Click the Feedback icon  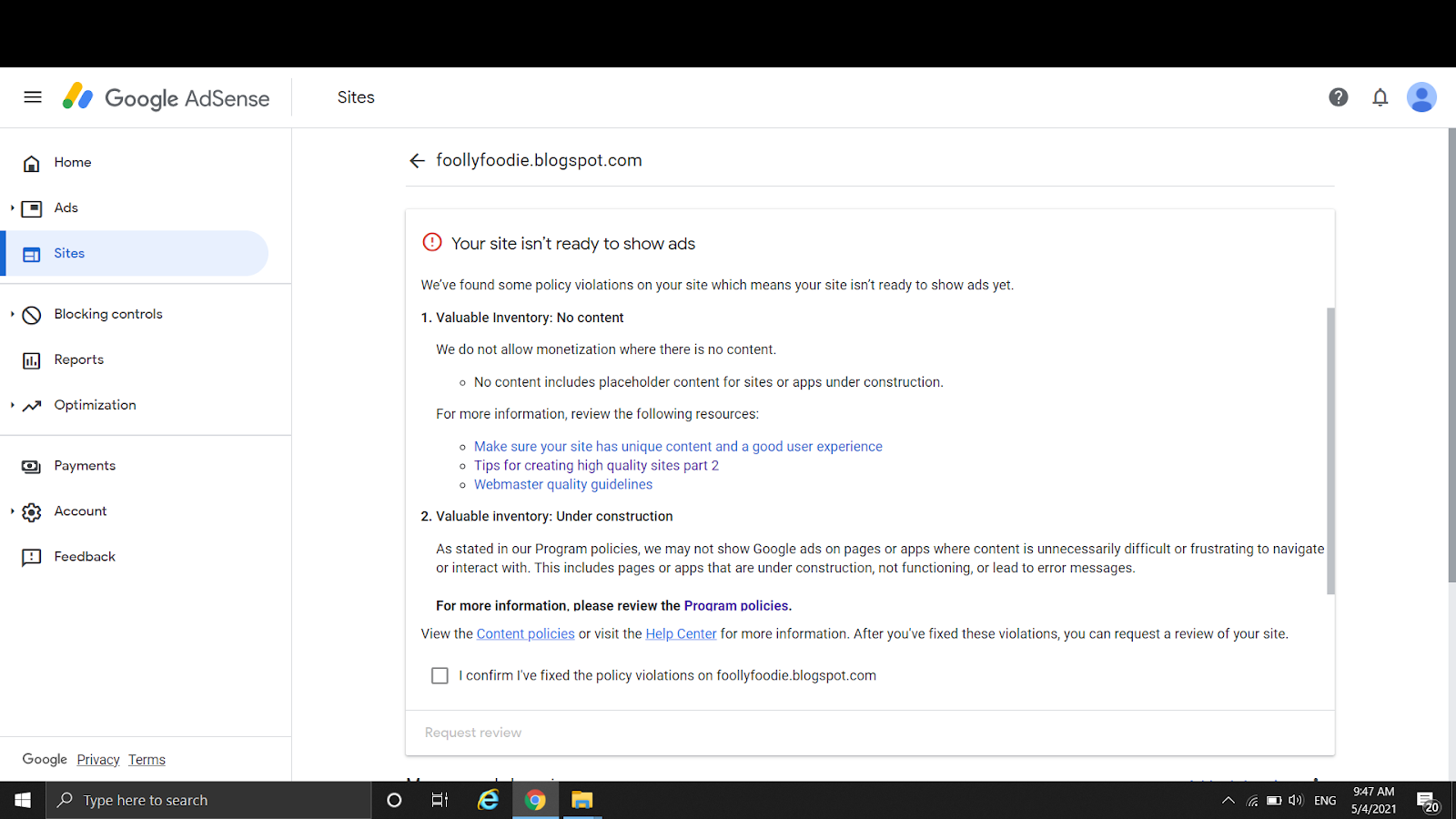point(32,557)
